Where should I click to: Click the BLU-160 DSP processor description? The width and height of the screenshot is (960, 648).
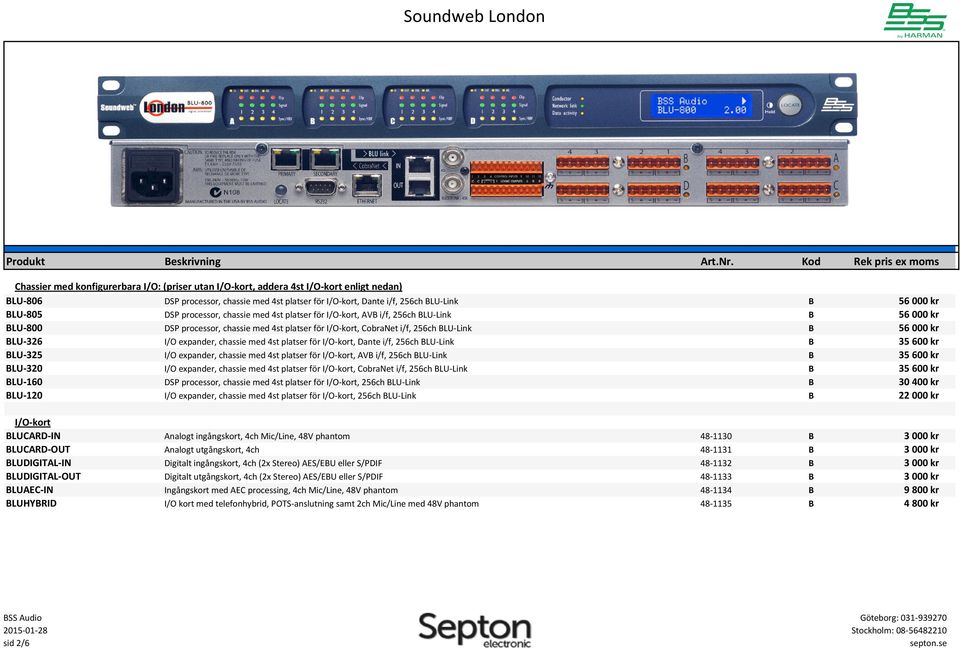(x=292, y=382)
